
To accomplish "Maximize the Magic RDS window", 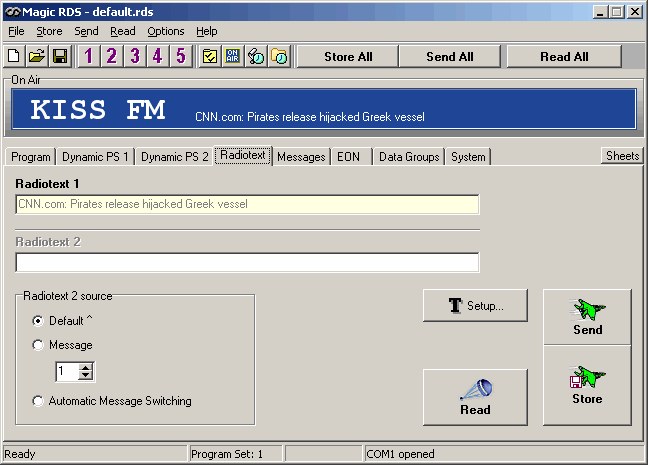I will (616, 12).
